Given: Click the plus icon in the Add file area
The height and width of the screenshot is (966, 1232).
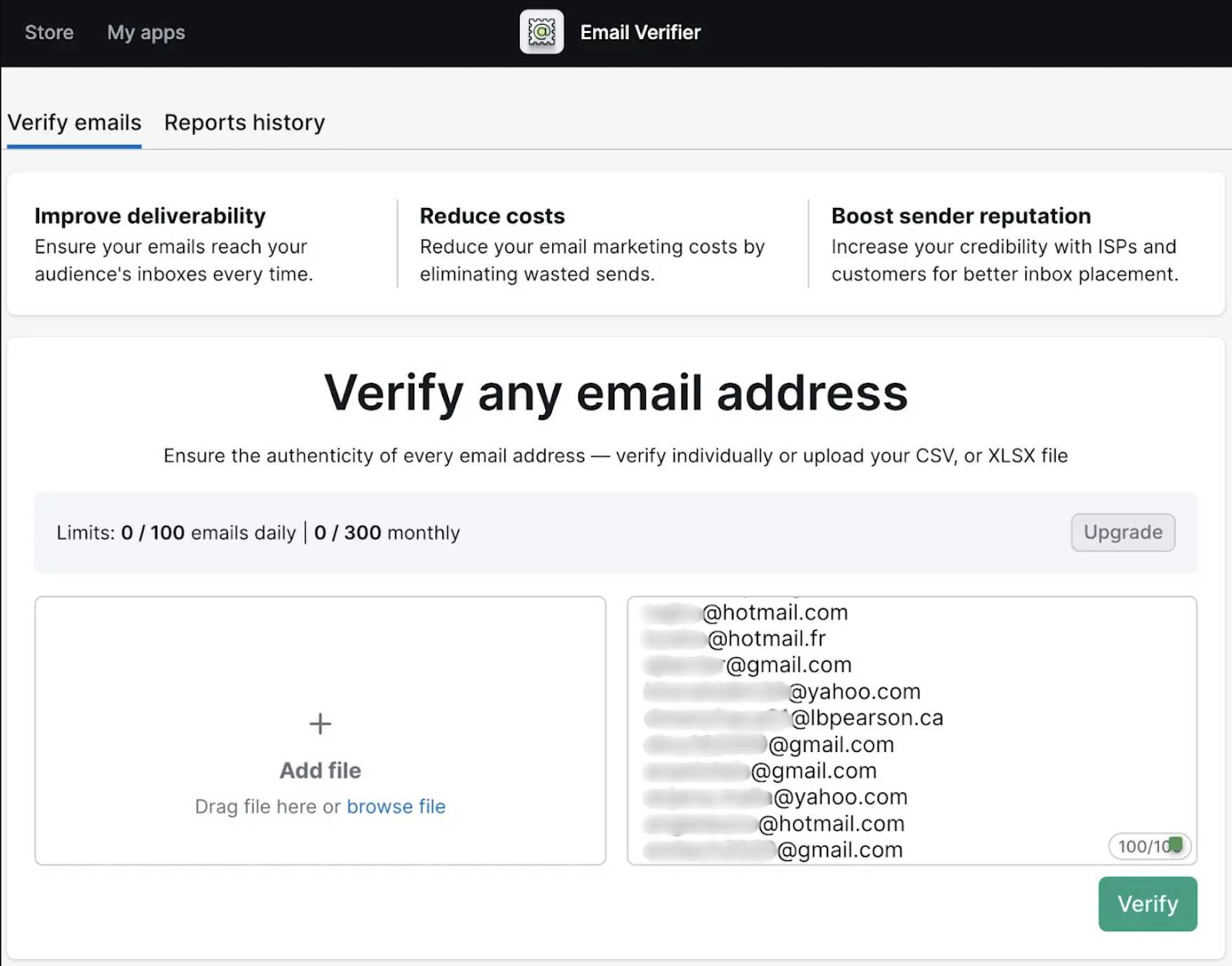Looking at the screenshot, I should point(320,723).
